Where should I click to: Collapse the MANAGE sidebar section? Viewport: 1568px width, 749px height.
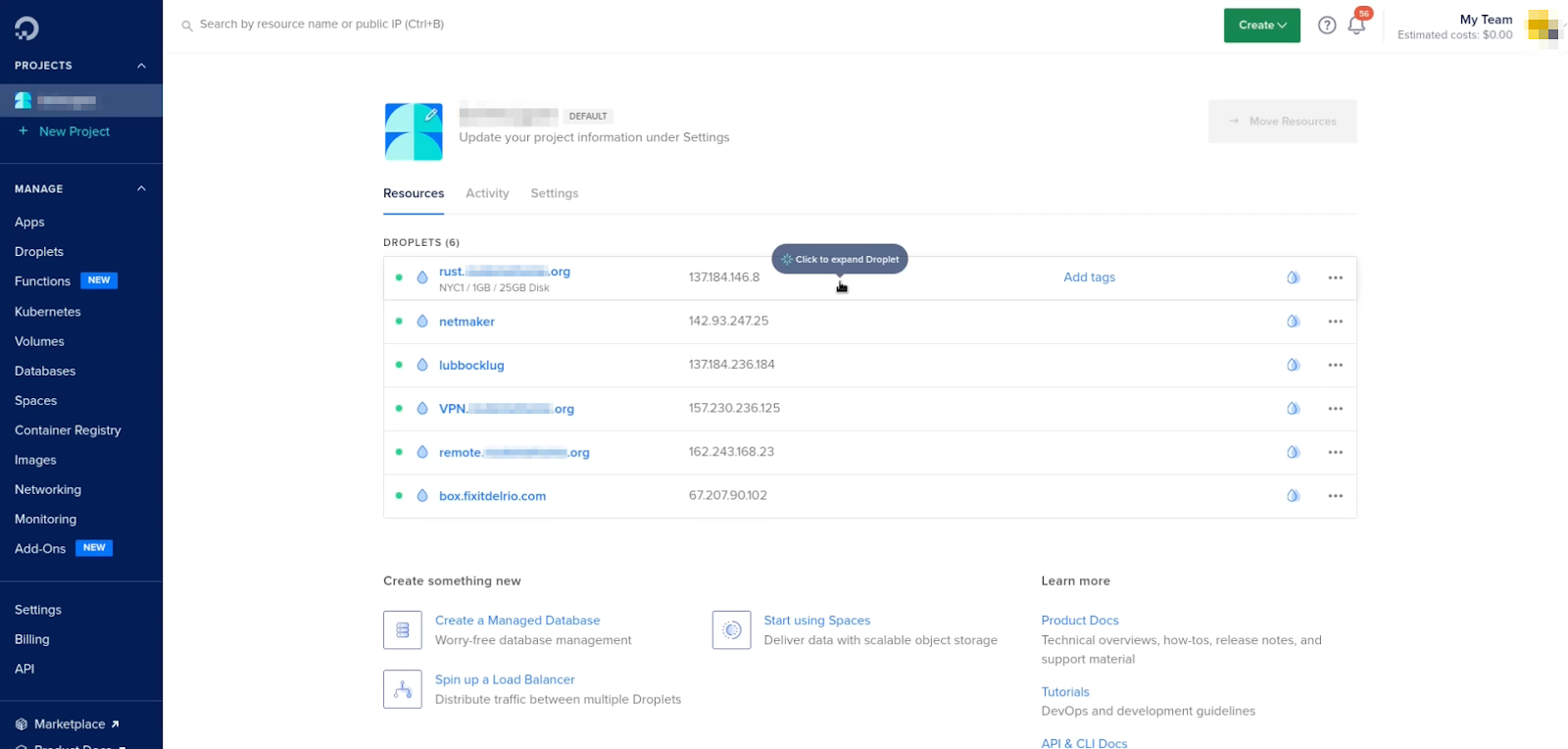(x=141, y=188)
